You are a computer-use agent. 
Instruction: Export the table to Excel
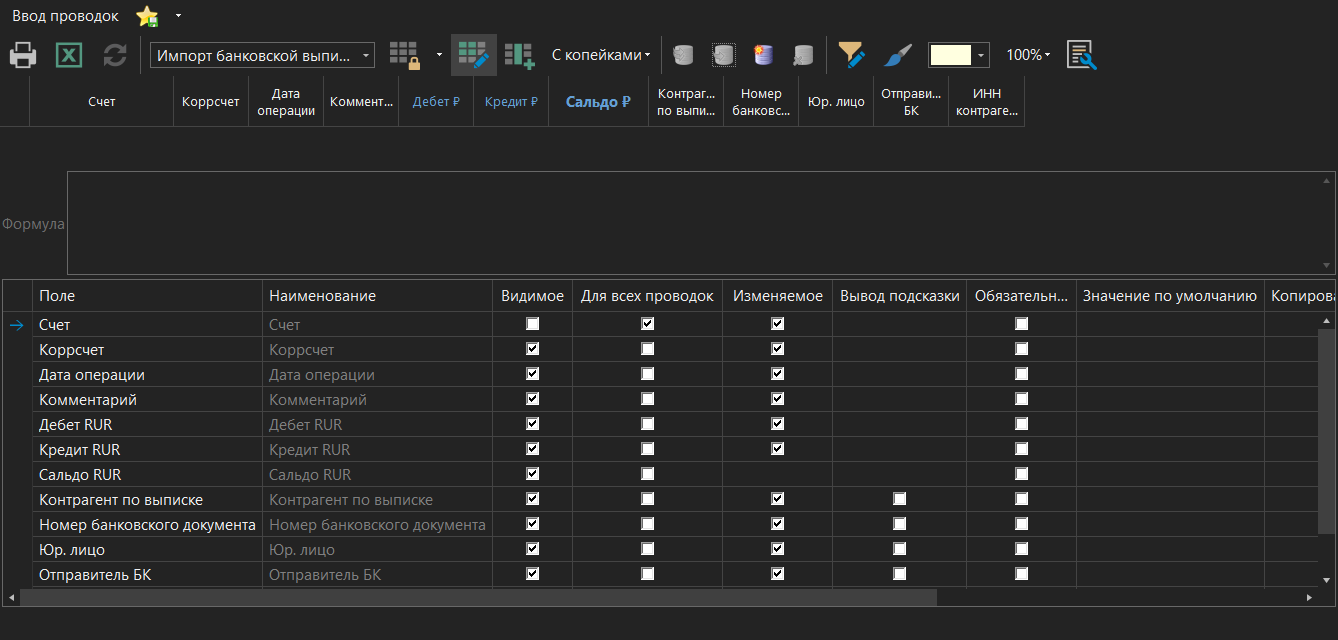(68, 55)
